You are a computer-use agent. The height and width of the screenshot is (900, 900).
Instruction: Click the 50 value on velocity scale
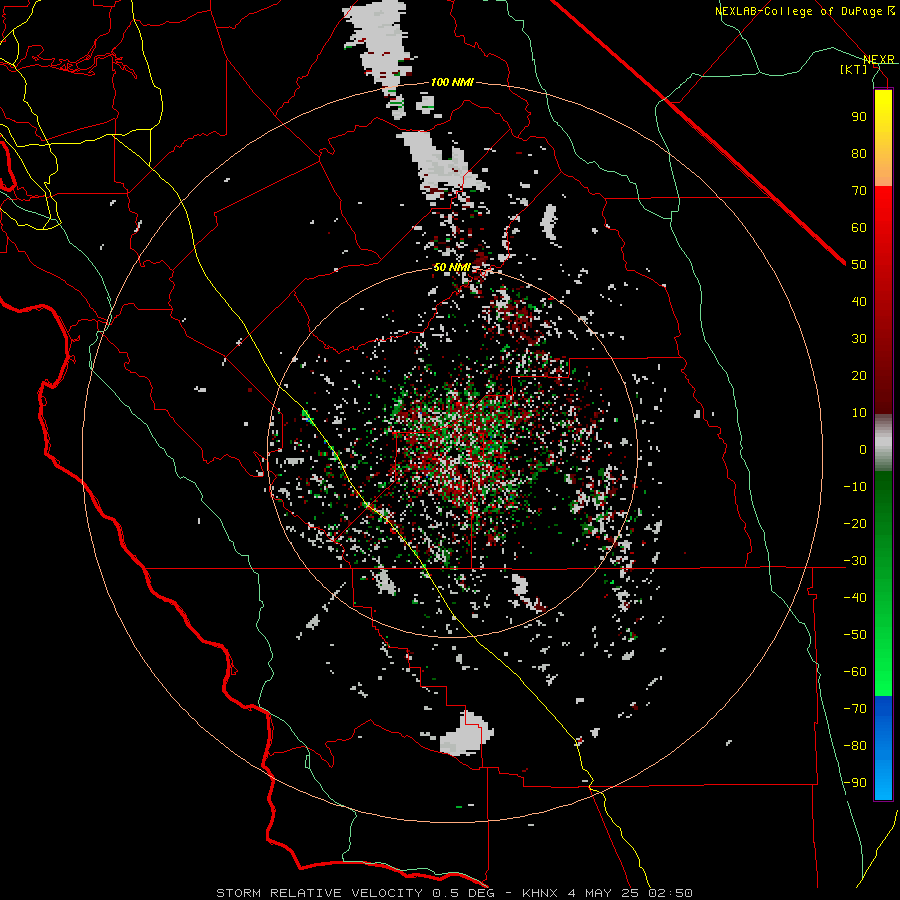(859, 265)
